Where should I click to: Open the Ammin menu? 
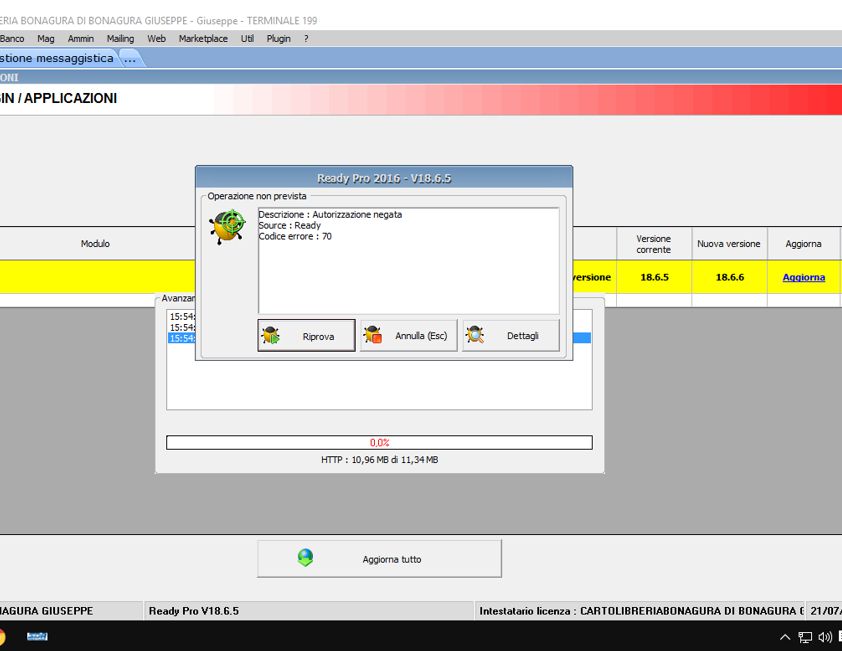tap(81, 39)
